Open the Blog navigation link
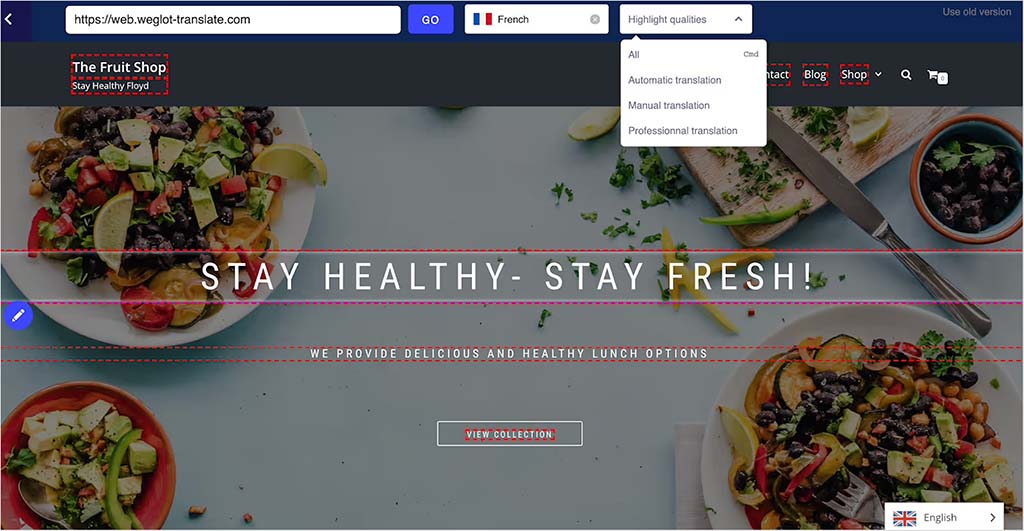 tap(815, 74)
